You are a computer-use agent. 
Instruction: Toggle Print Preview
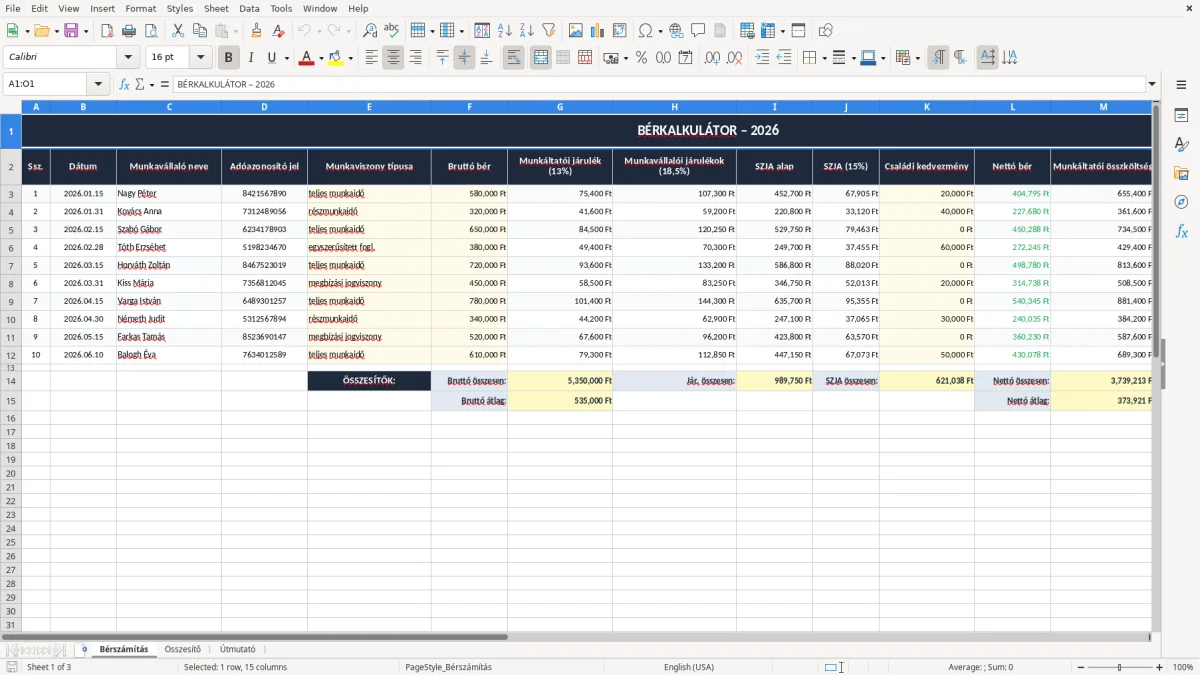pos(151,31)
